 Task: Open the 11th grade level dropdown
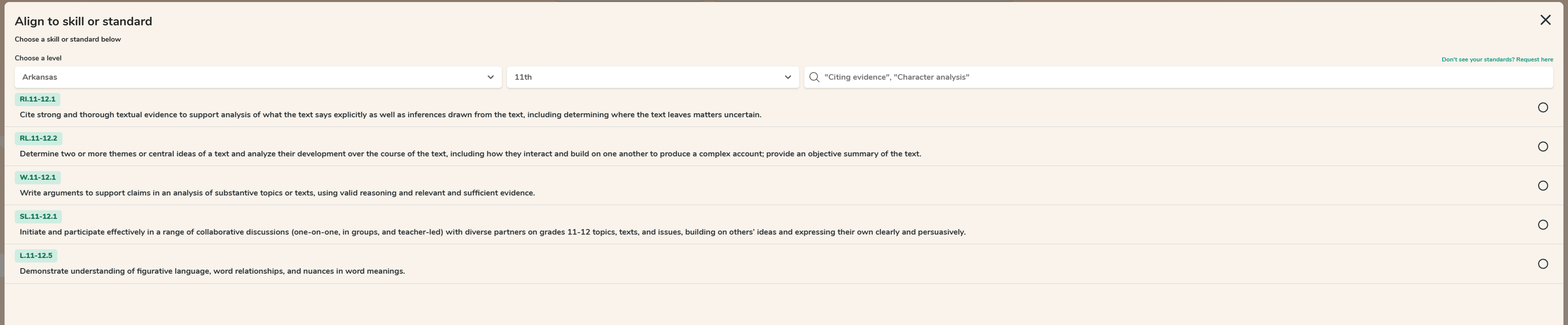click(653, 77)
